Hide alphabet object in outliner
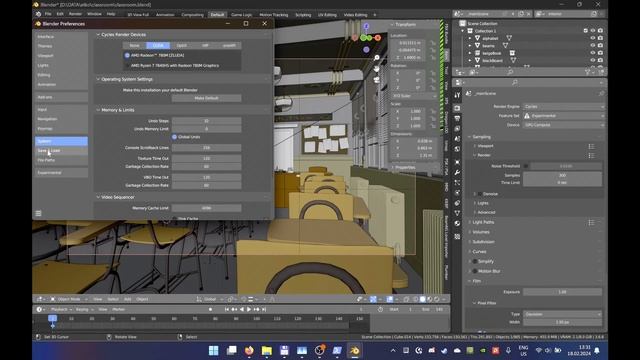Viewport: 640px width, 360px height. point(593,38)
